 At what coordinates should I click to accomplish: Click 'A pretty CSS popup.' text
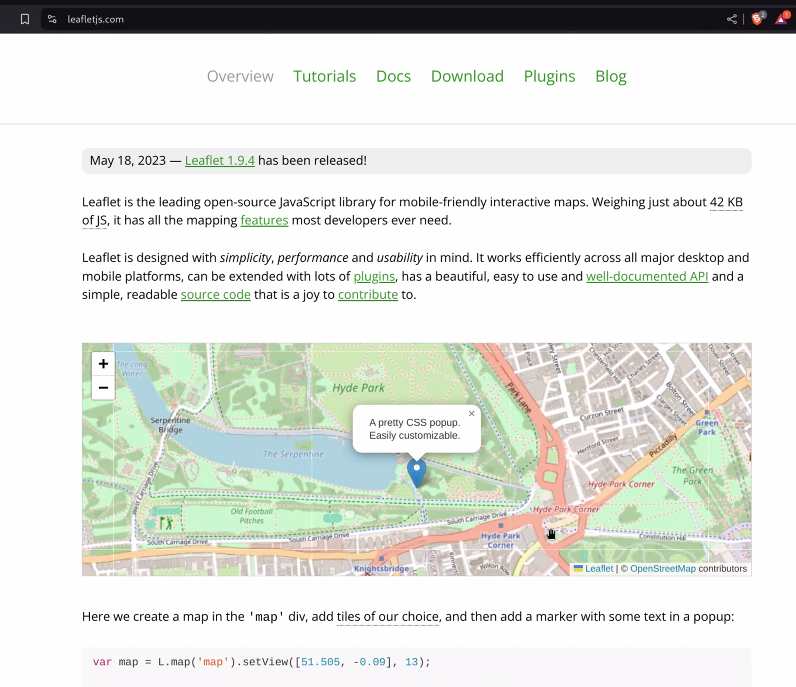tap(415, 422)
